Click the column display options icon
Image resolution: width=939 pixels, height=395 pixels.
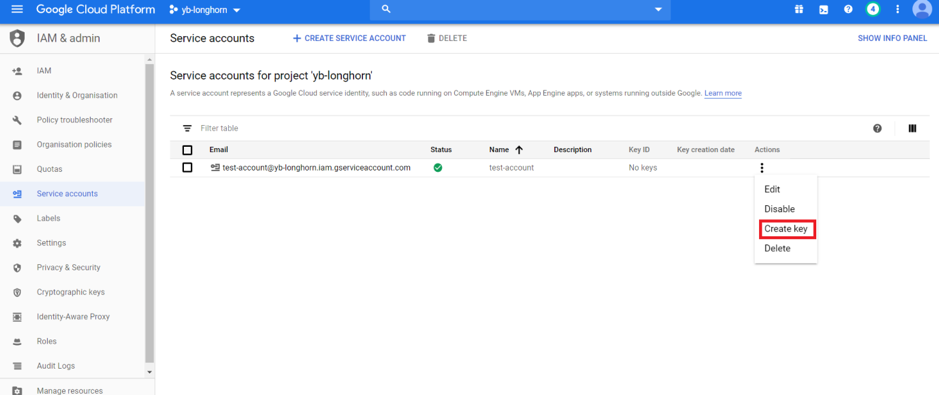click(913, 128)
